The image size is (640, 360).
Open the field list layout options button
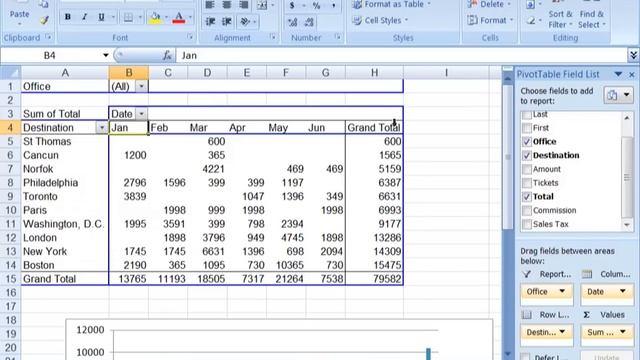point(617,96)
